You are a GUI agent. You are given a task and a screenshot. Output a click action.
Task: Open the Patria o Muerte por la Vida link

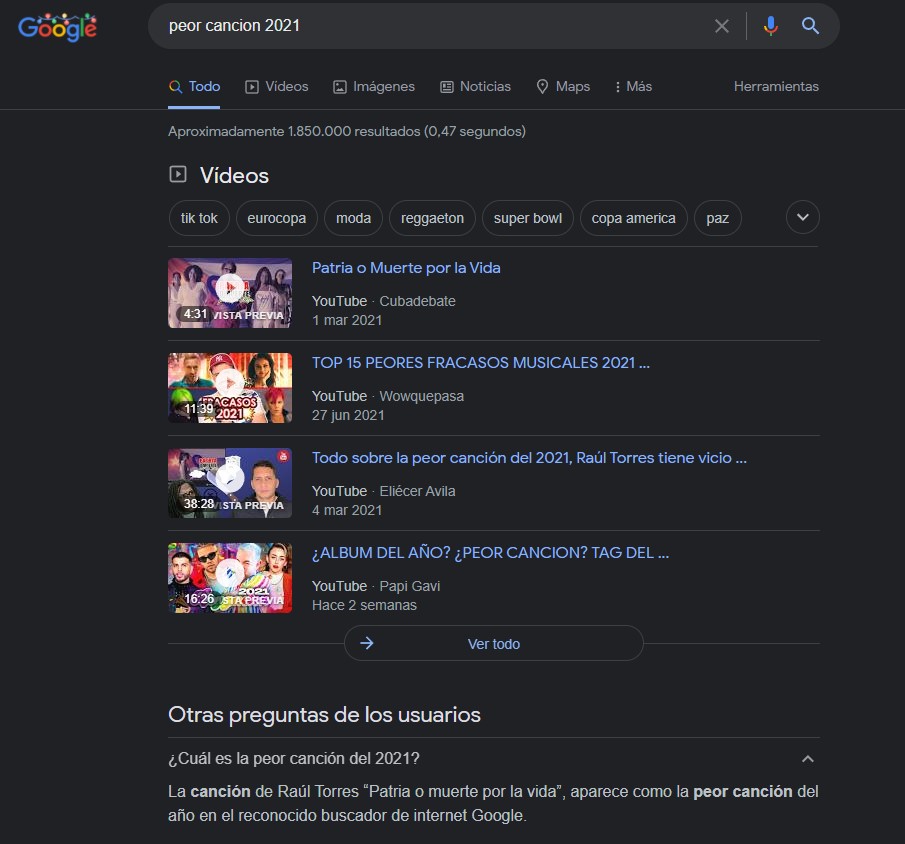[406, 268]
